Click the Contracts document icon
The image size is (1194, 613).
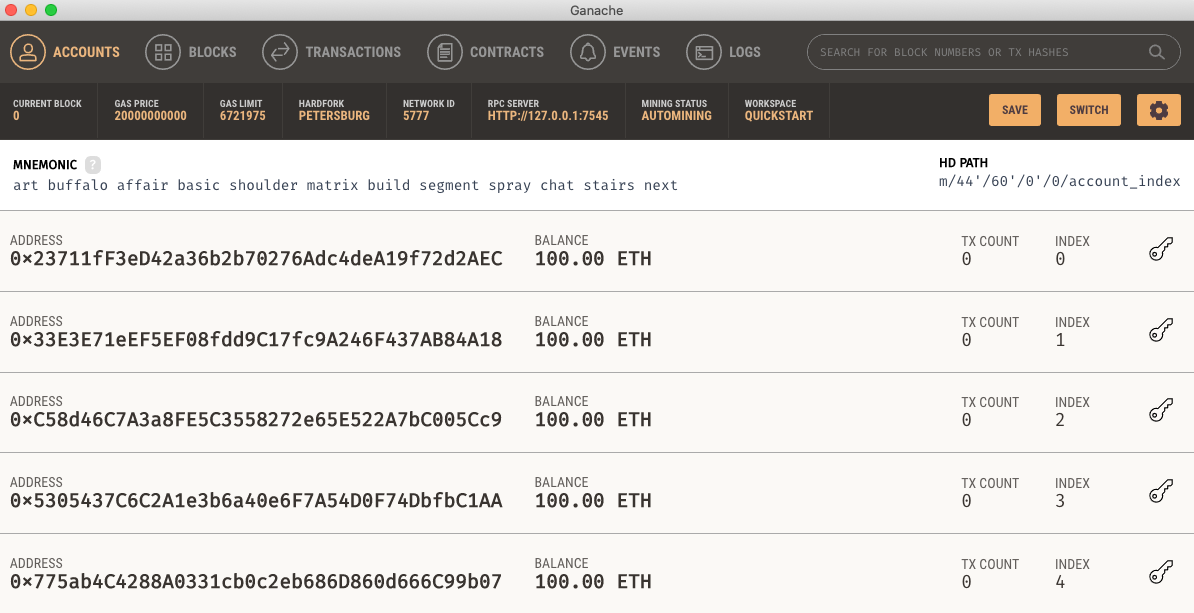(x=445, y=52)
